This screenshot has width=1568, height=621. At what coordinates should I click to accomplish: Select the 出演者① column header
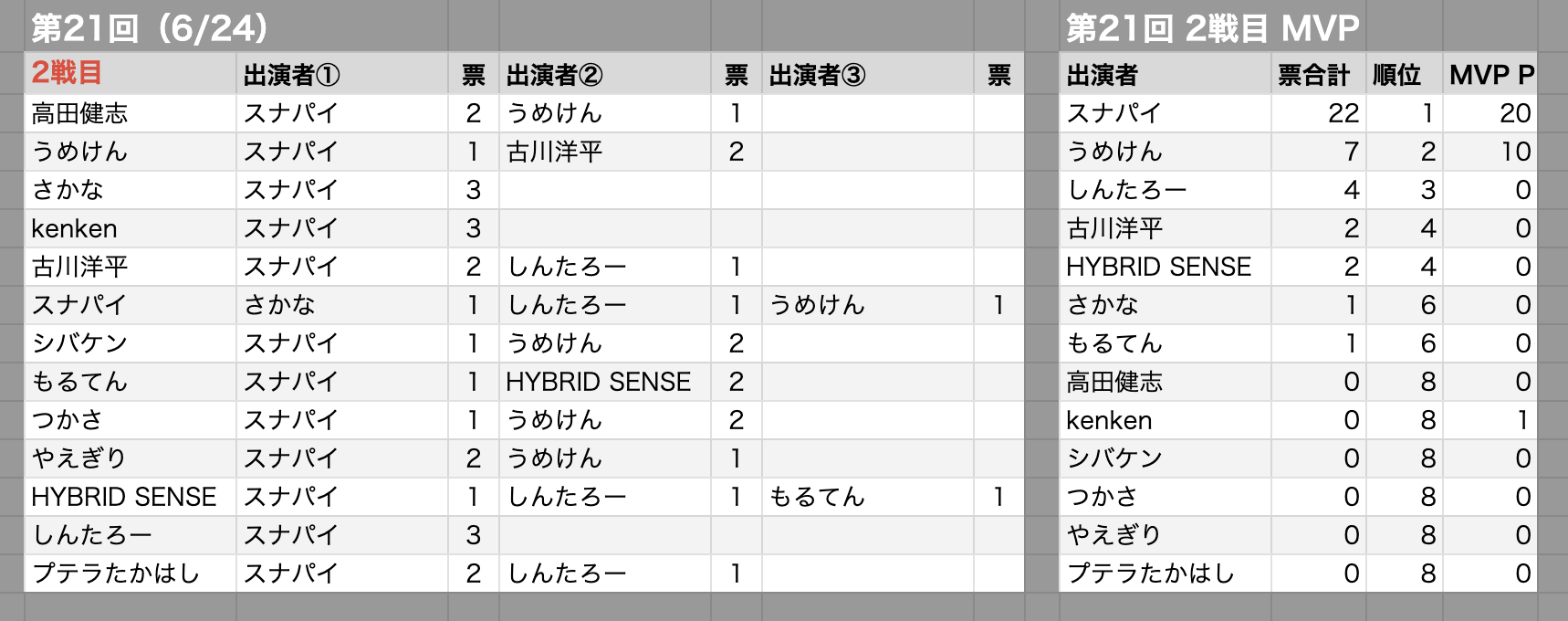click(342, 73)
